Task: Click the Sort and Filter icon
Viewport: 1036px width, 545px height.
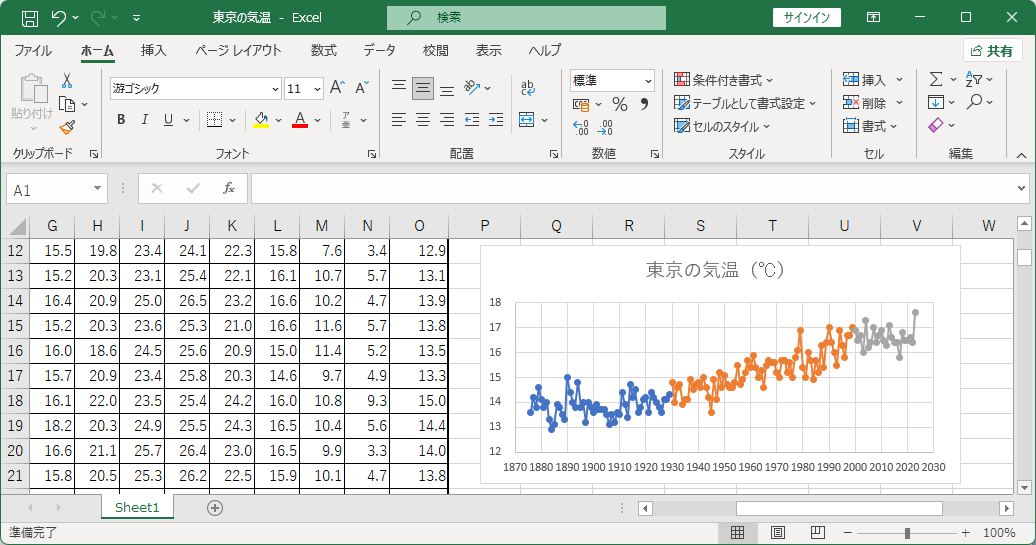Action: click(x=973, y=79)
